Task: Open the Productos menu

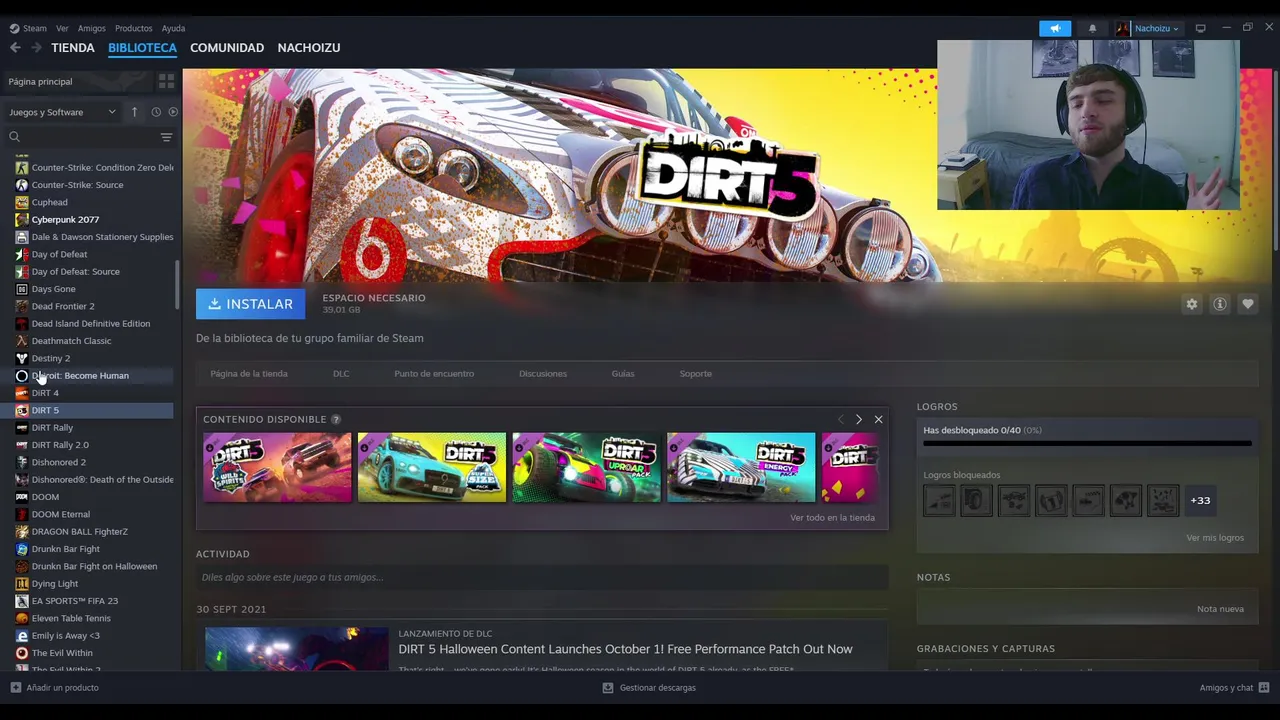Action: 133,28
